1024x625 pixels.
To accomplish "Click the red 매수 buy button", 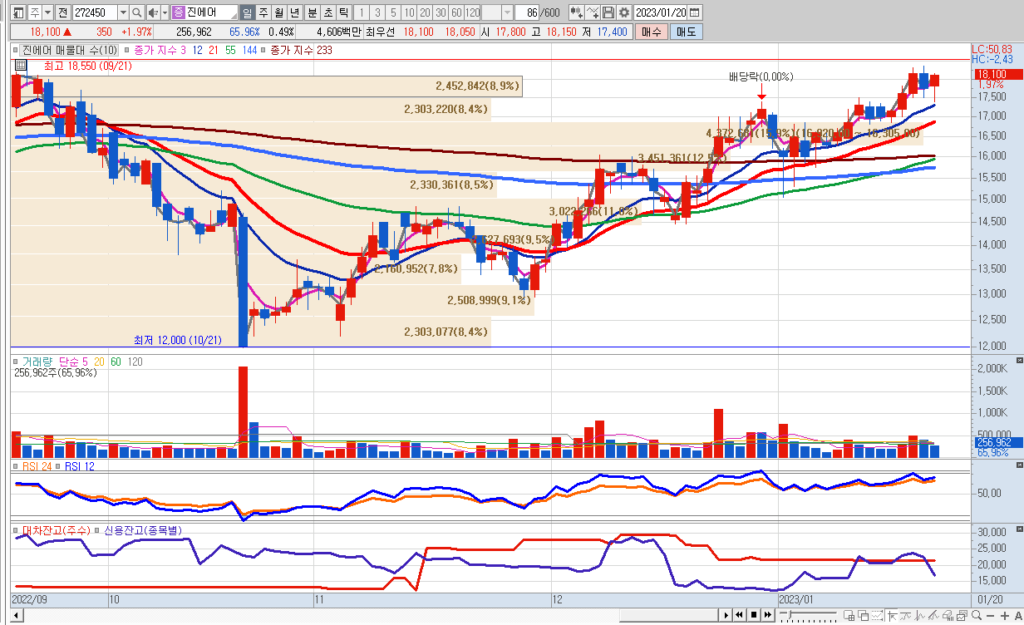I will pos(651,32).
